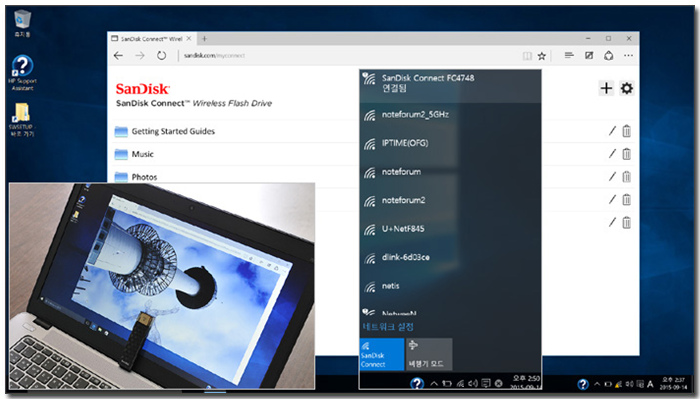Click the add (plus) icon in SanDisk page
This screenshot has height=399, width=700.
(606, 88)
